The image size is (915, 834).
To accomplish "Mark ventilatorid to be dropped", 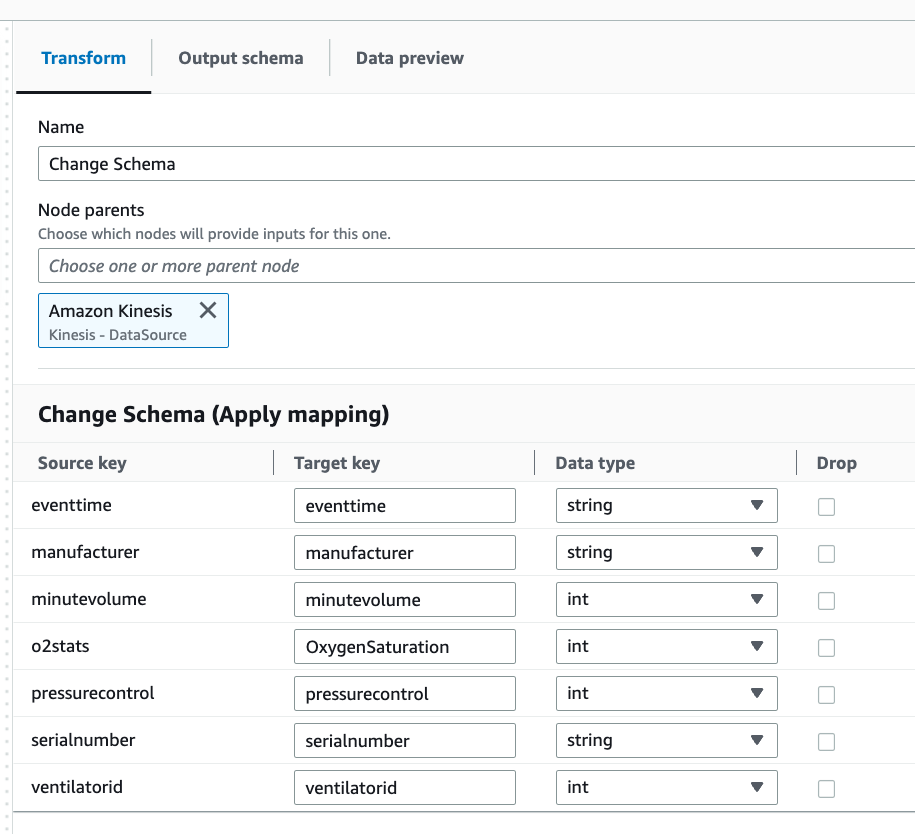I will [x=826, y=789].
